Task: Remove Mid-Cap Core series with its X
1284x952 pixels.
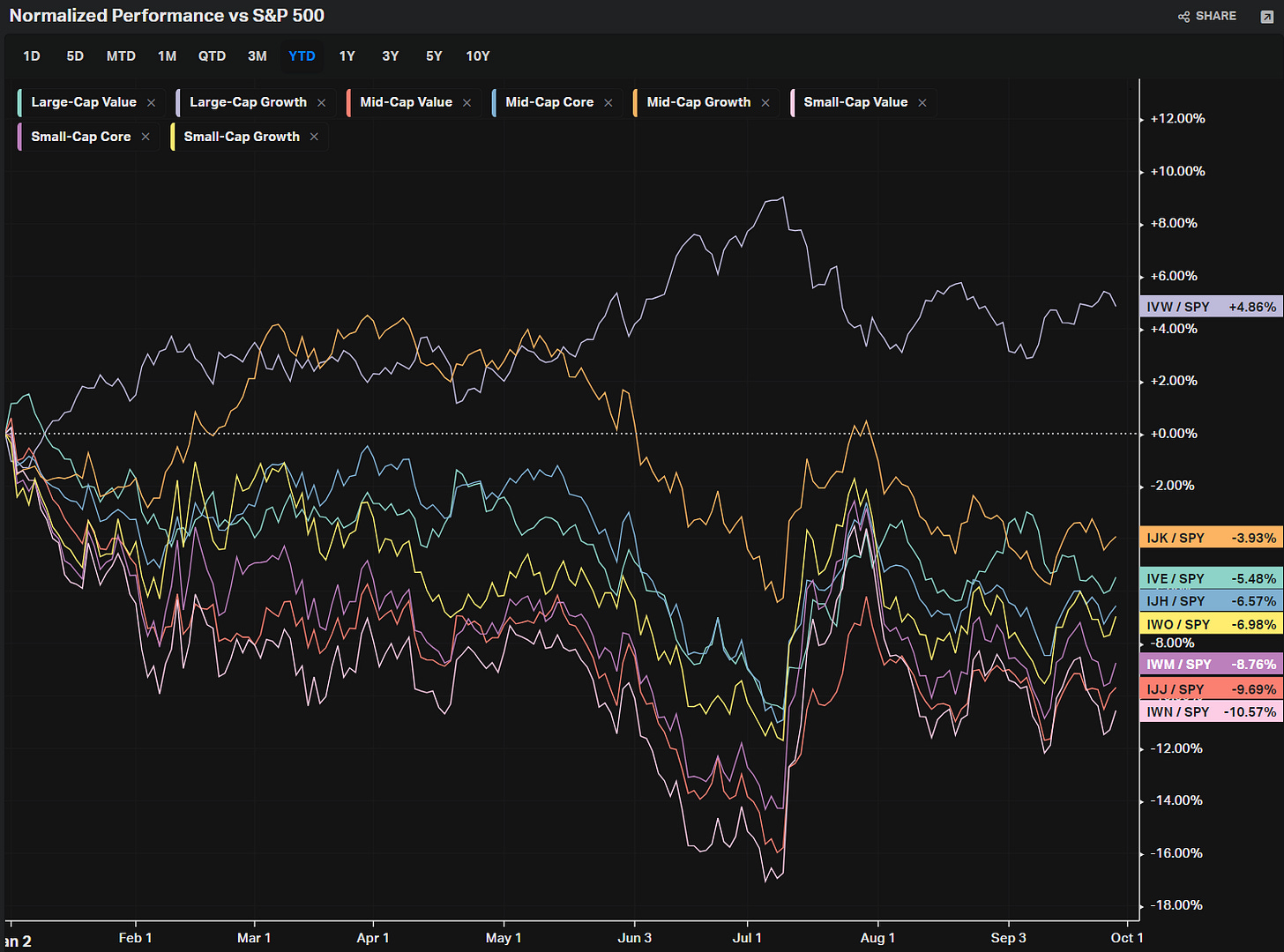Action: (x=608, y=103)
